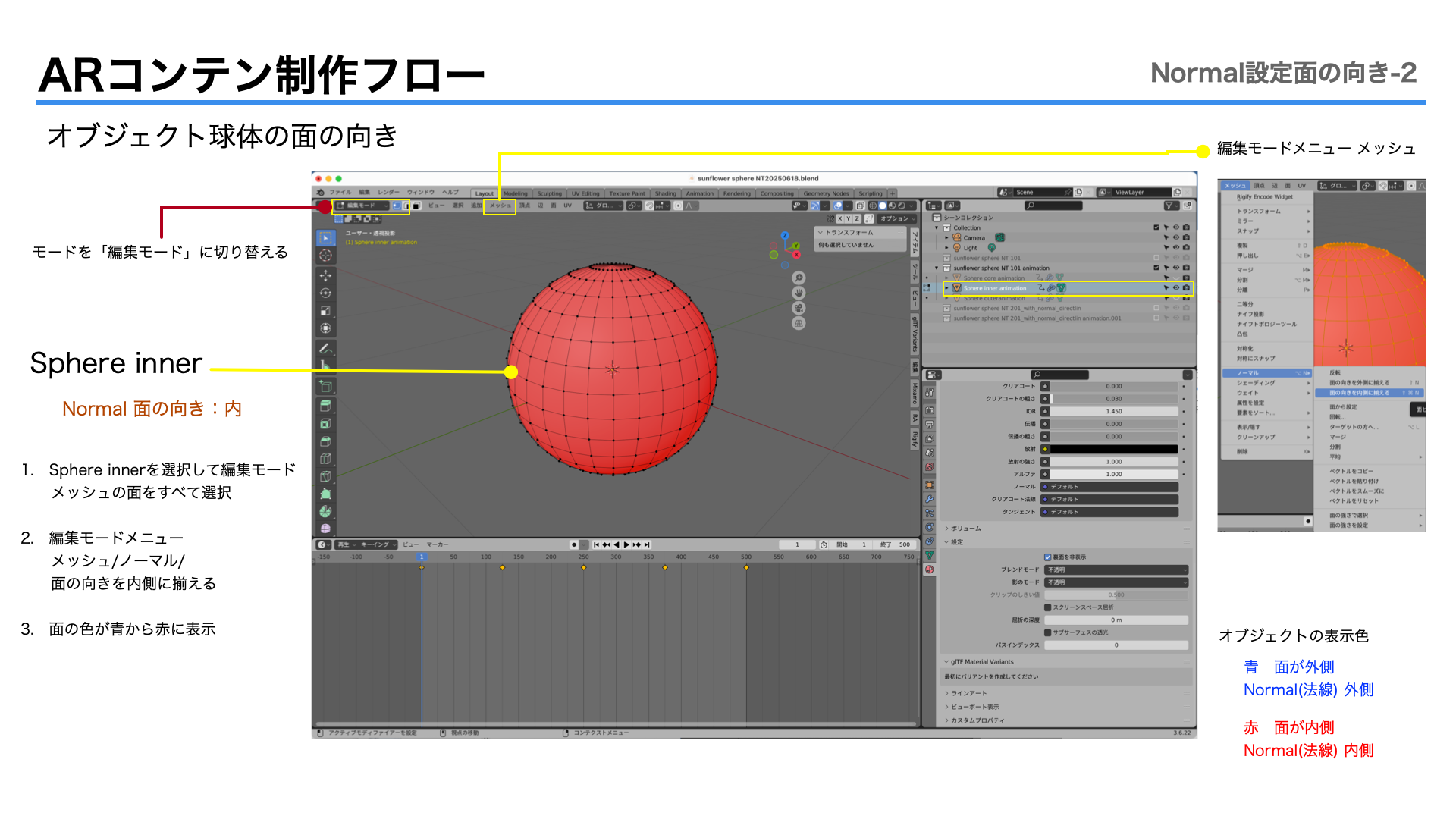Toggle camera view gizmo button
This screenshot has height=819, width=1456.
(x=799, y=309)
